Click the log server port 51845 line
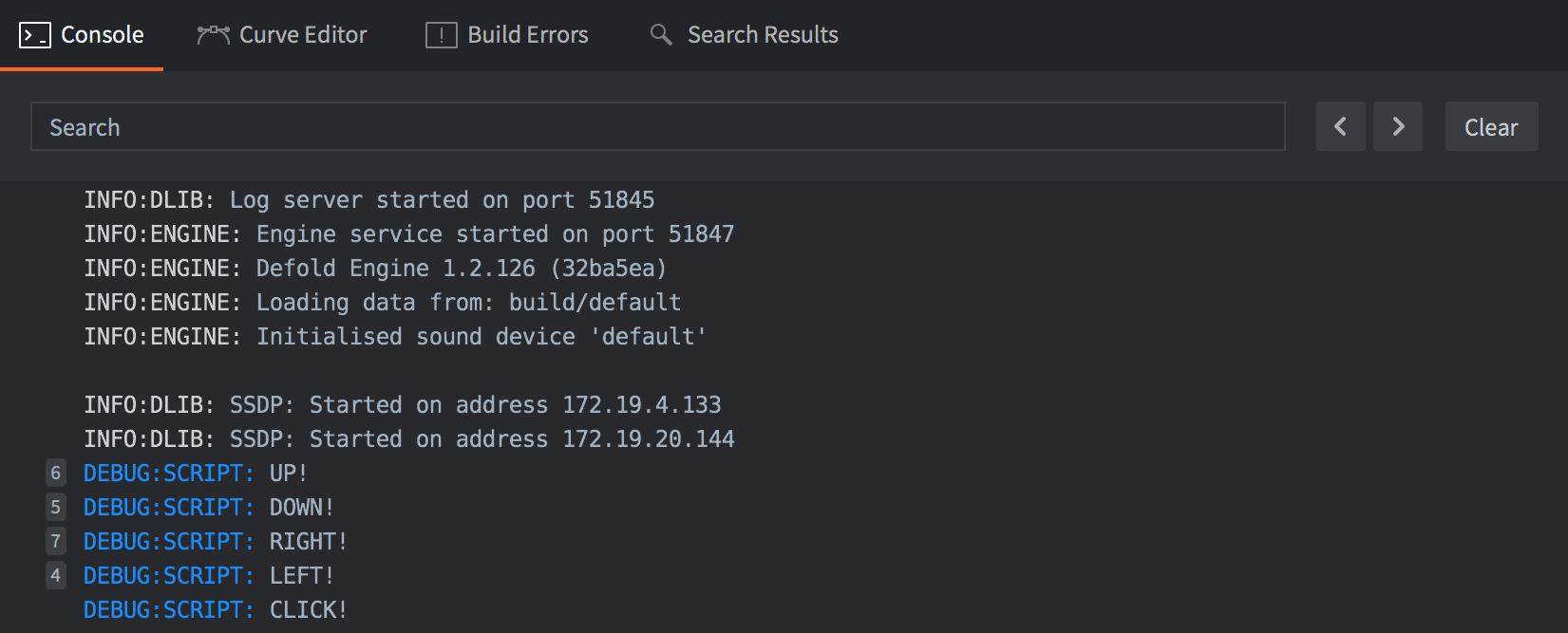The image size is (1568, 633). [368, 199]
